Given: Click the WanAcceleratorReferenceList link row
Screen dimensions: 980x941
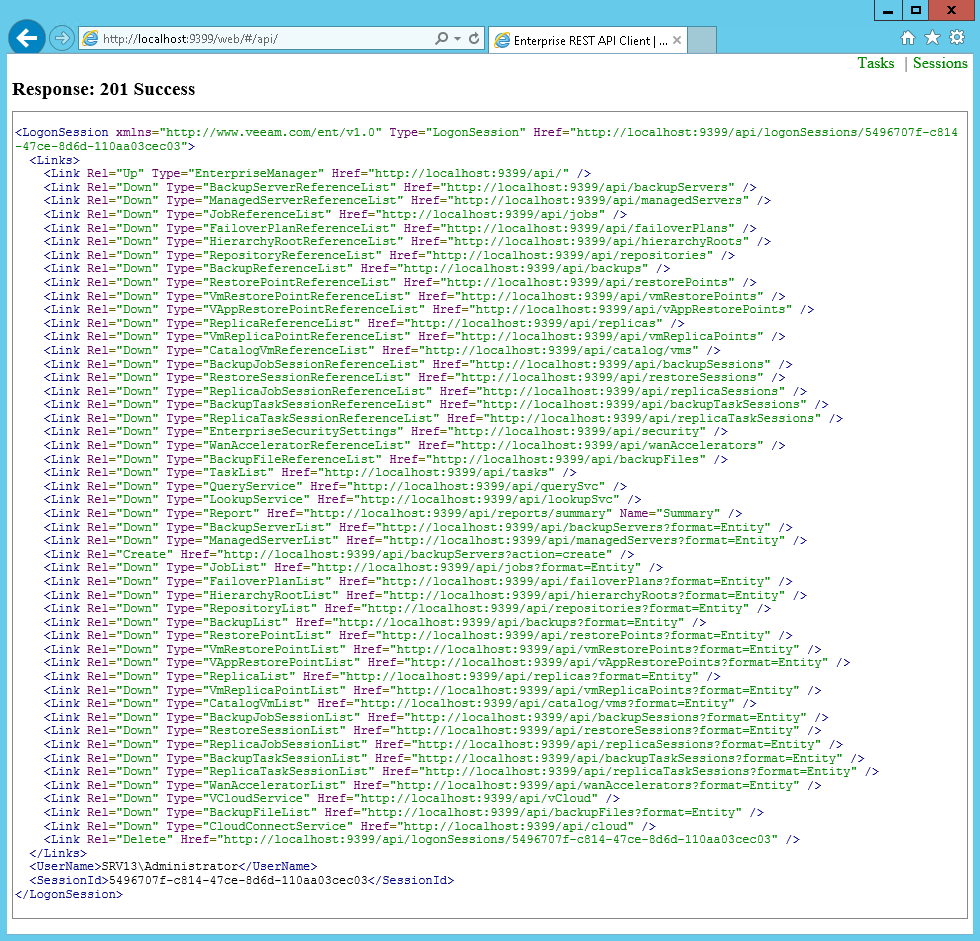Looking at the screenshot, I should pyautogui.click(x=414, y=446).
